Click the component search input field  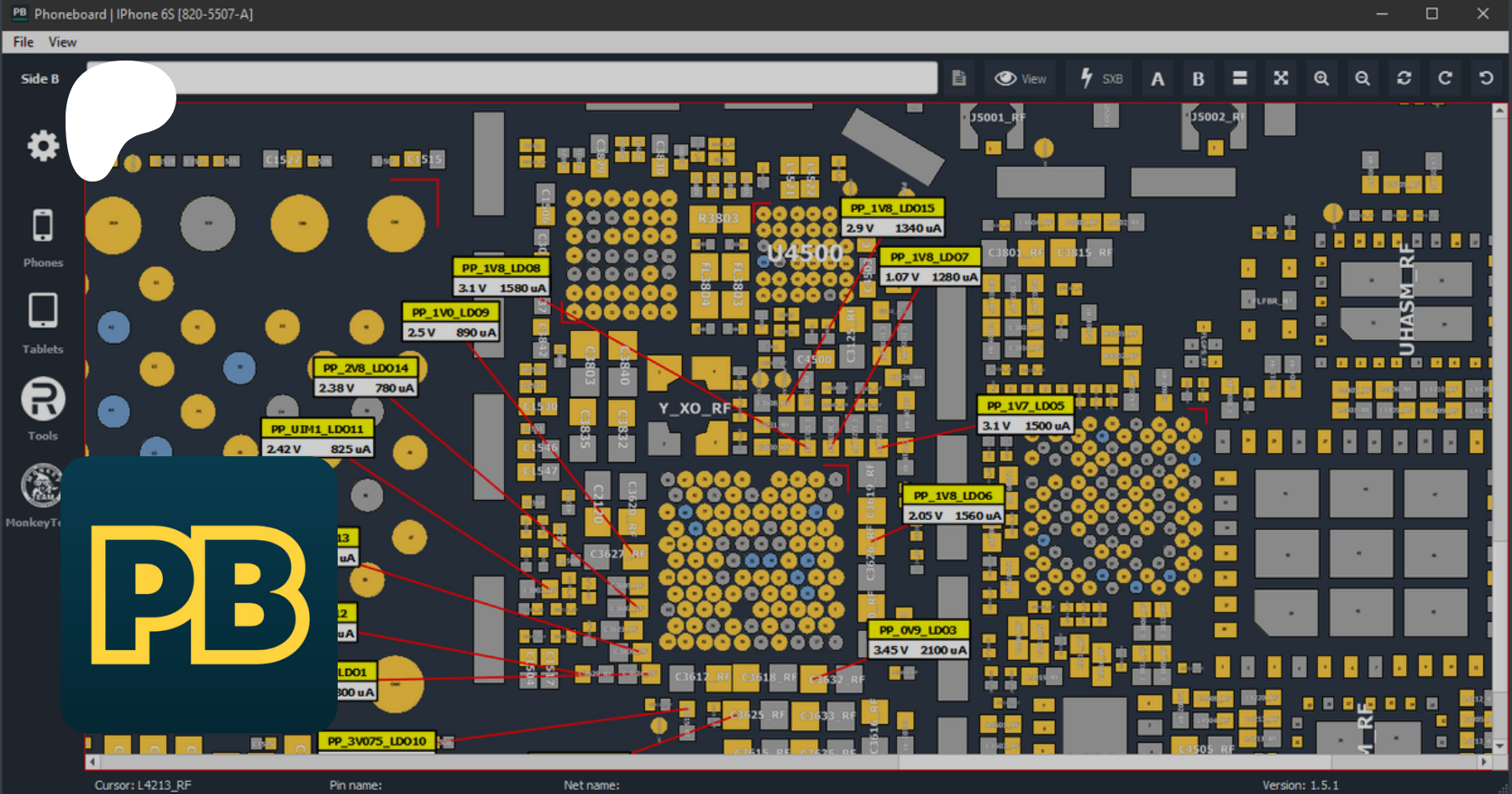tap(554, 78)
